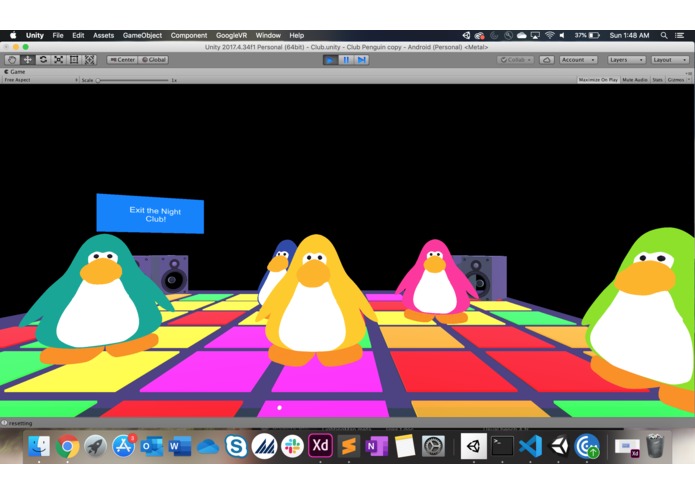Open the GameObject menu
This screenshot has height=494, width=695.
click(x=142, y=35)
